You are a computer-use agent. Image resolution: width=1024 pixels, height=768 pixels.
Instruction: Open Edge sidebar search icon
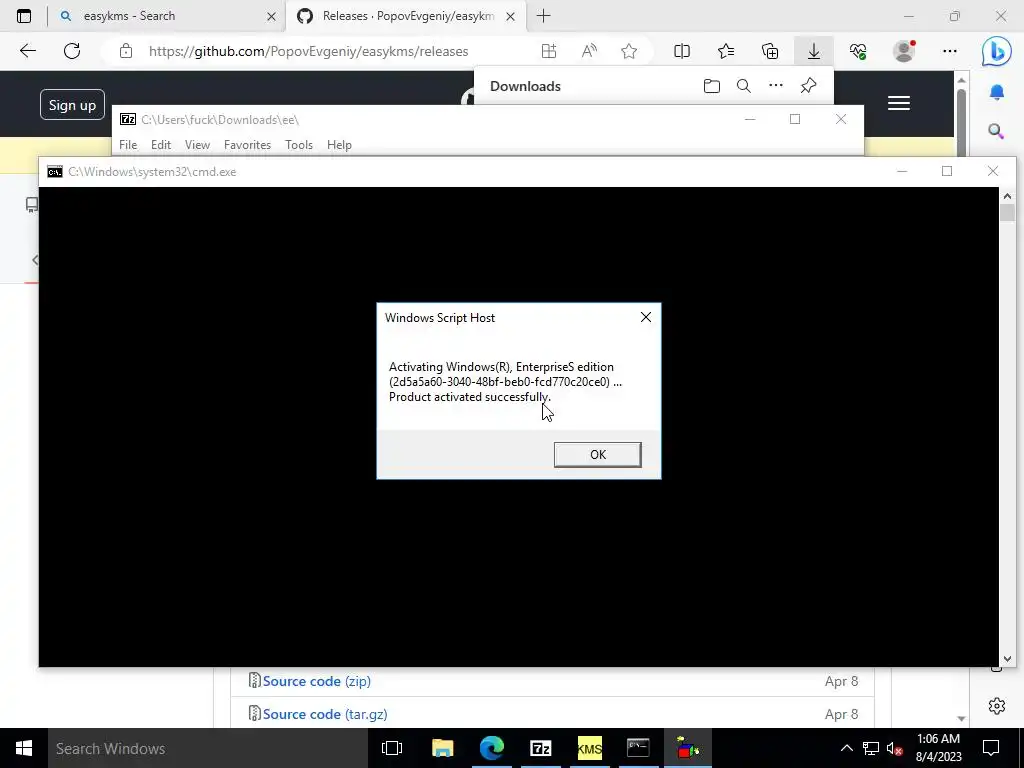coord(997,132)
